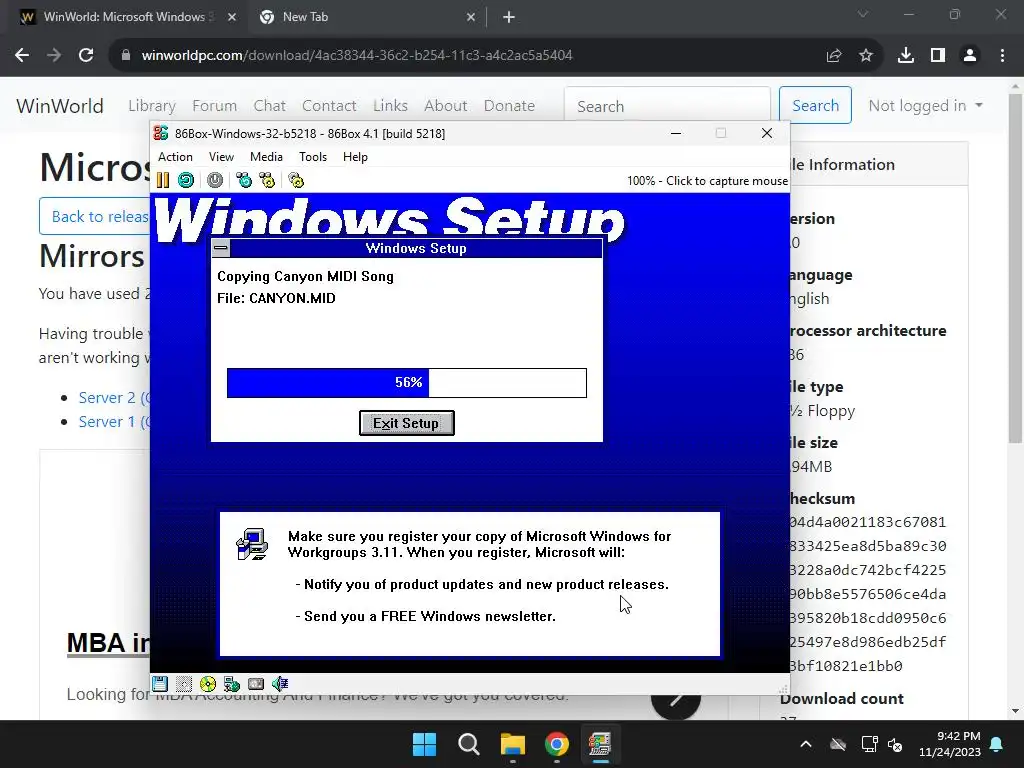Image resolution: width=1024 pixels, height=768 pixels.
Task: Open Chrome profile avatar
Action: 970,56
